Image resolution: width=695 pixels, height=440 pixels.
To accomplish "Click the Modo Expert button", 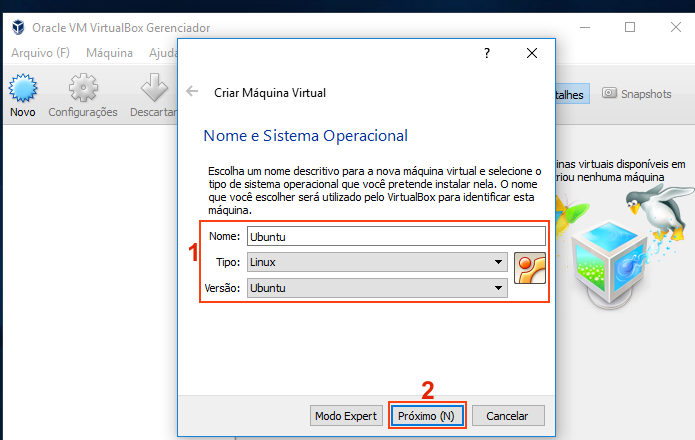I will 346,416.
